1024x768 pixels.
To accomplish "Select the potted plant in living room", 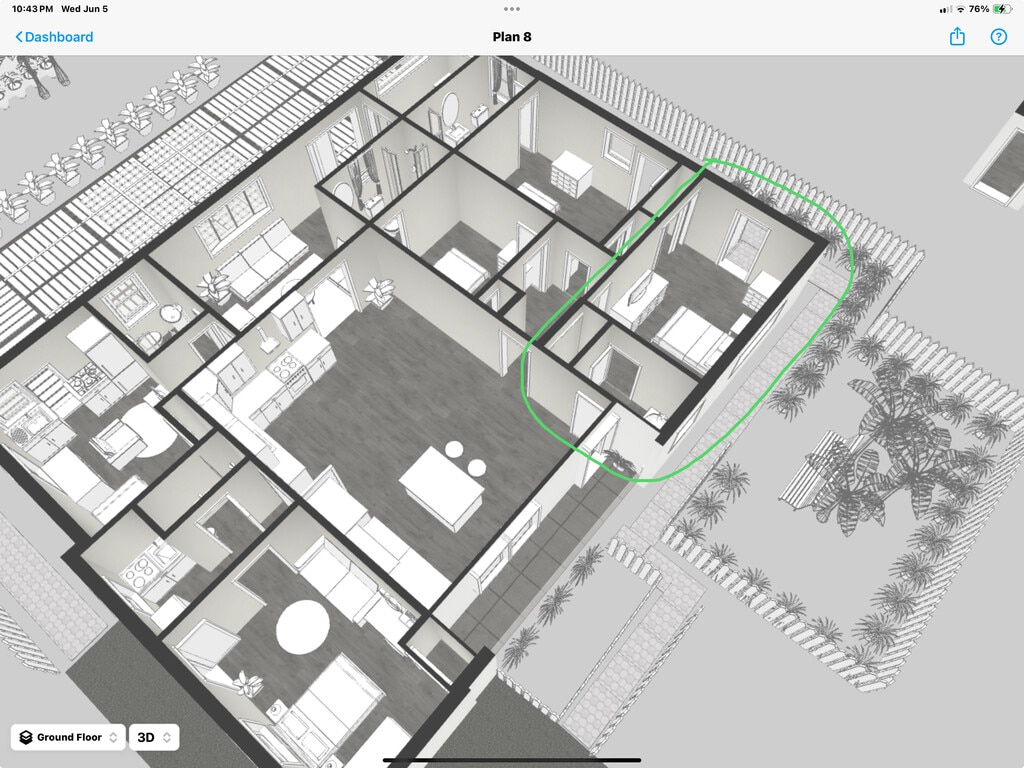I will [x=380, y=291].
